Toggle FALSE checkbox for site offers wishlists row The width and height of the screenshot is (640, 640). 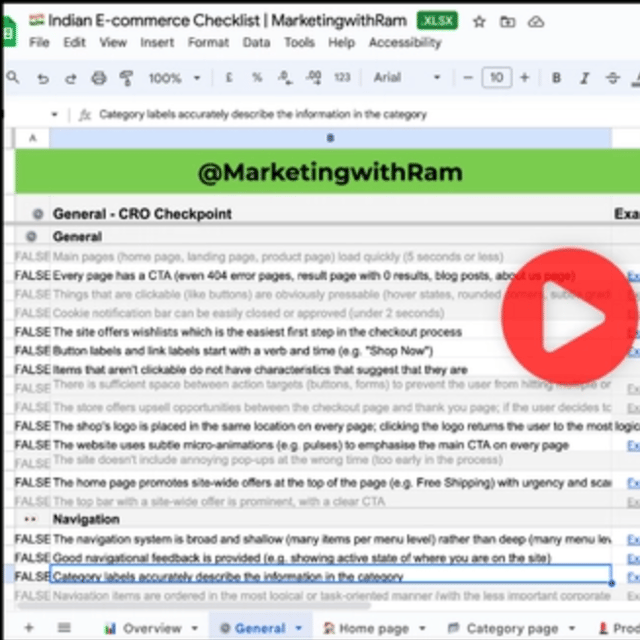pyautogui.click(x=33, y=332)
